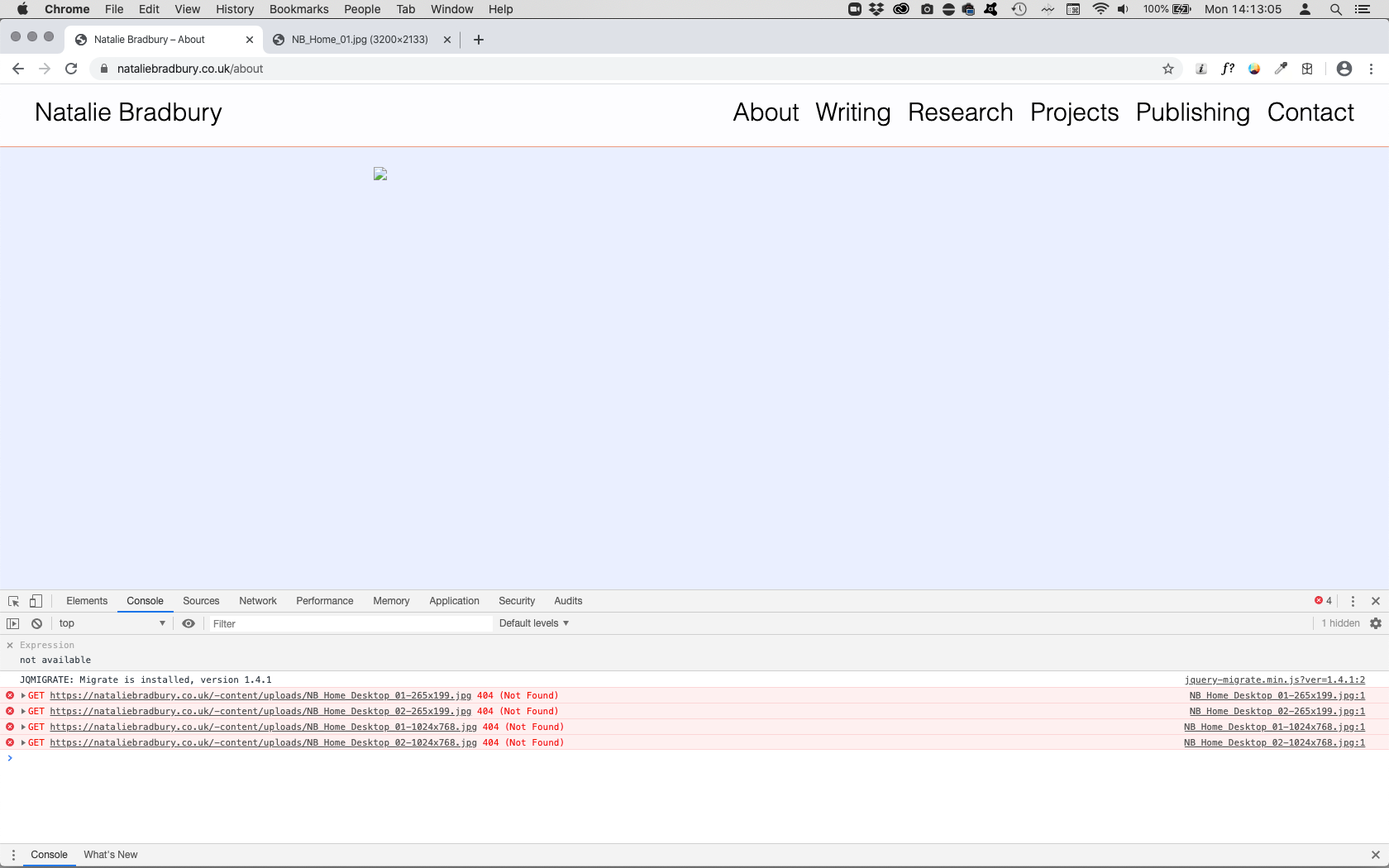Click the live expression eye icon
Image resolution: width=1389 pixels, height=868 pixels.
(189, 623)
